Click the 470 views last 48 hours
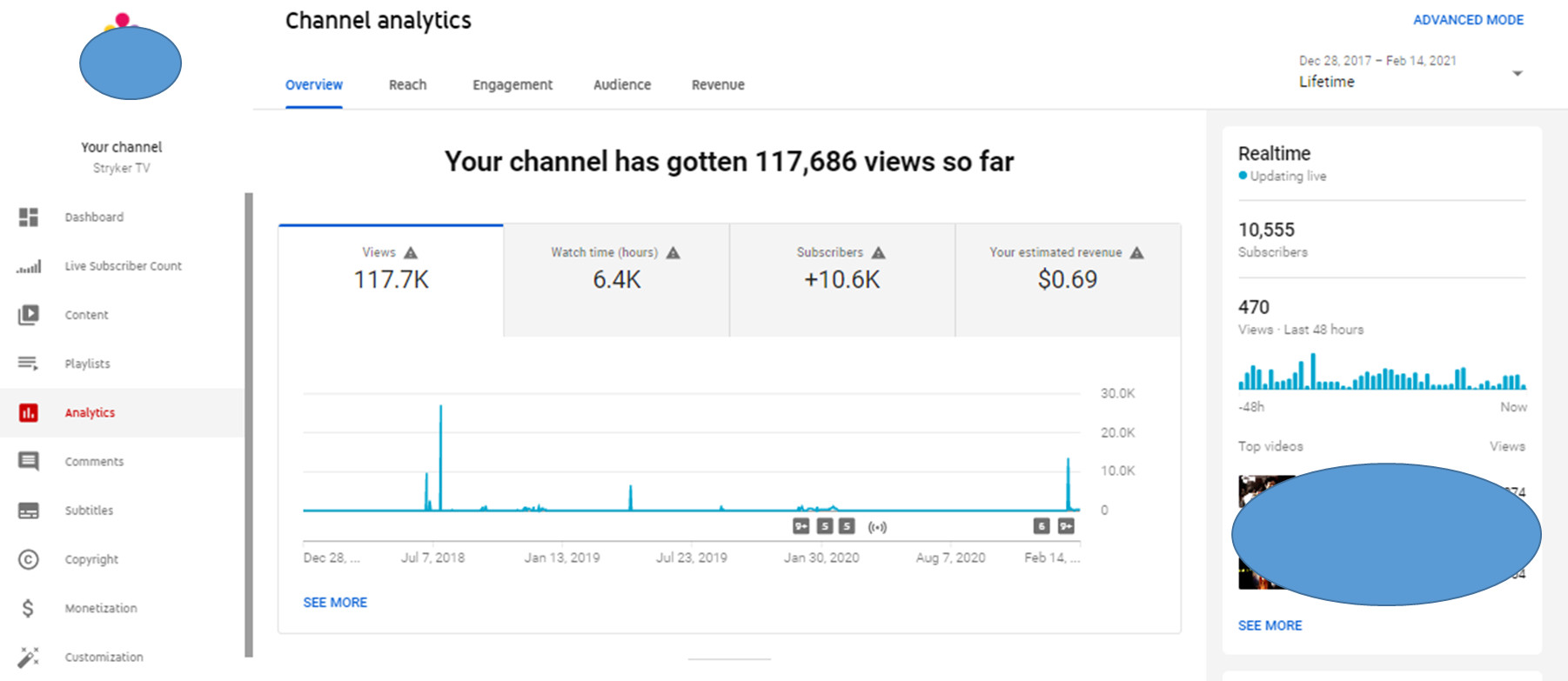 point(1254,307)
